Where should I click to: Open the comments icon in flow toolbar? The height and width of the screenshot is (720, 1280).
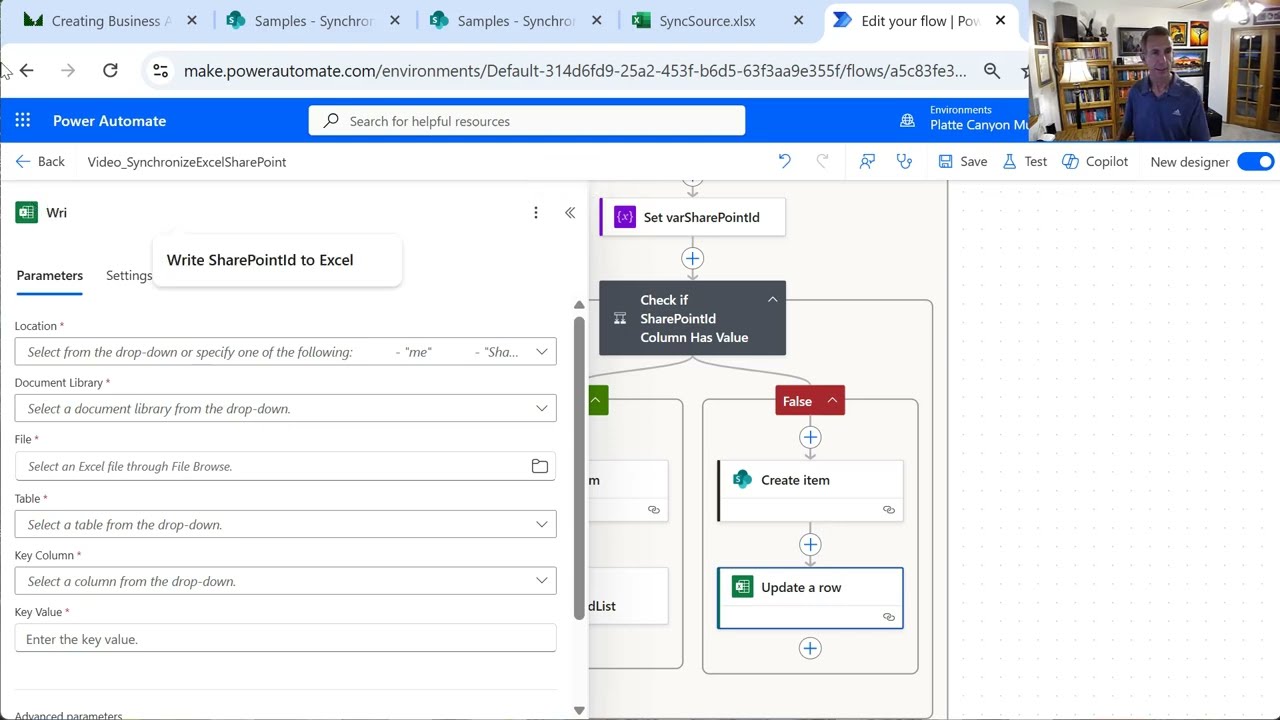coord(867,161)
